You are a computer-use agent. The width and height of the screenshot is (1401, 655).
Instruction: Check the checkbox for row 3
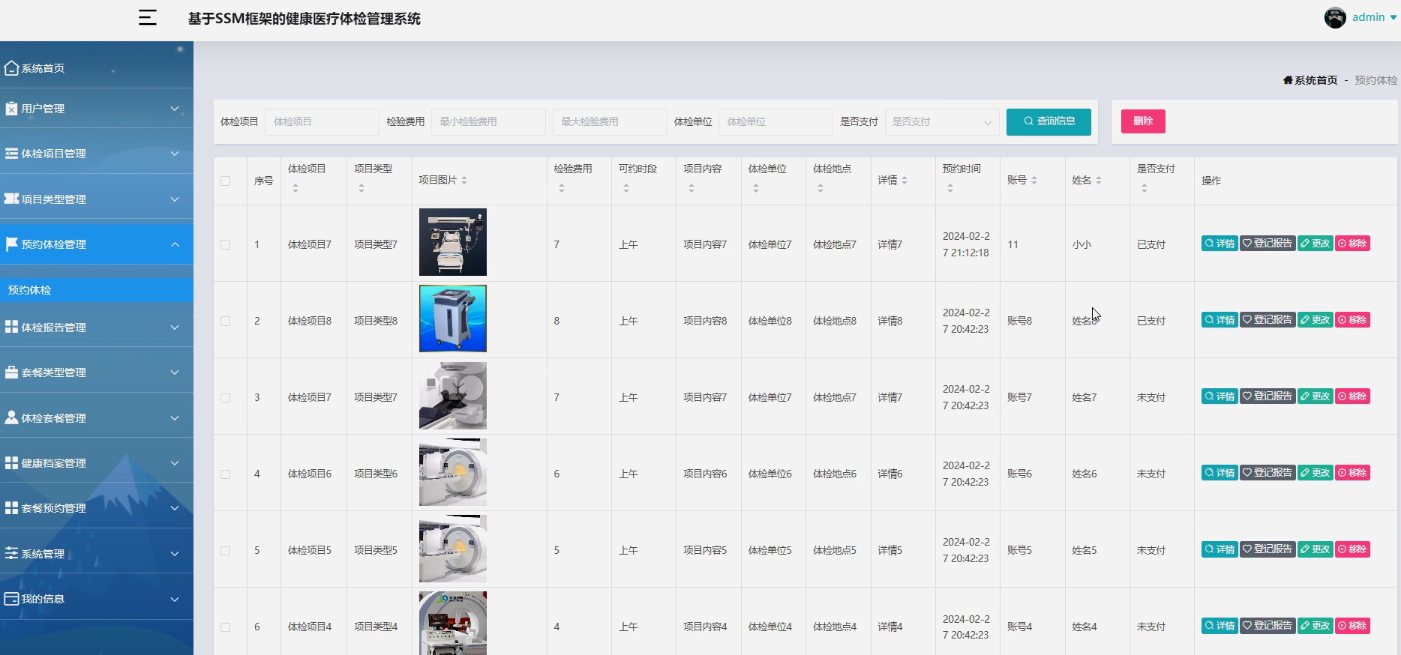click(225, 398)
